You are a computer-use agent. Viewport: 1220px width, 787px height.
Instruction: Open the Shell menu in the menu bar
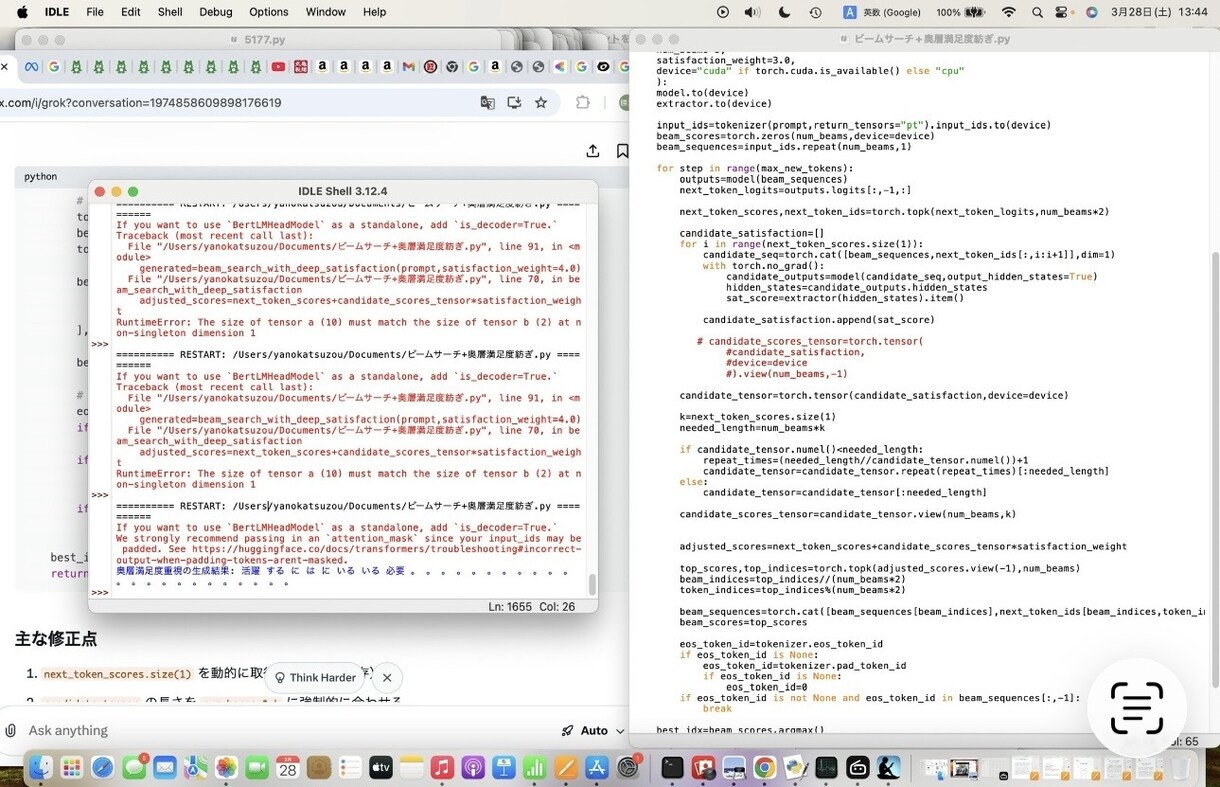click(x=169, y=12)
